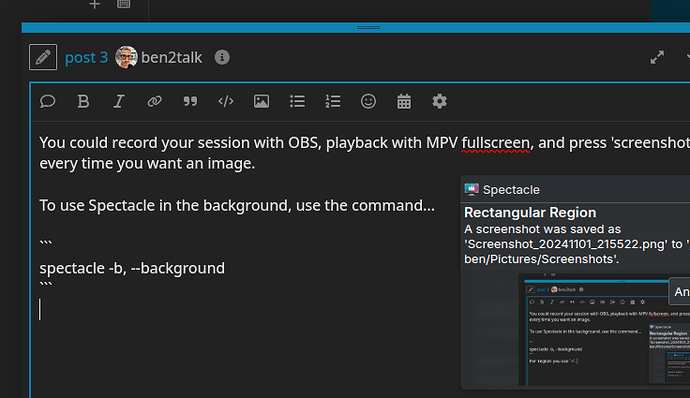Toggle bold formatting in composer toolbar
The height and width of the screenshot is (398, 690).
83,102
